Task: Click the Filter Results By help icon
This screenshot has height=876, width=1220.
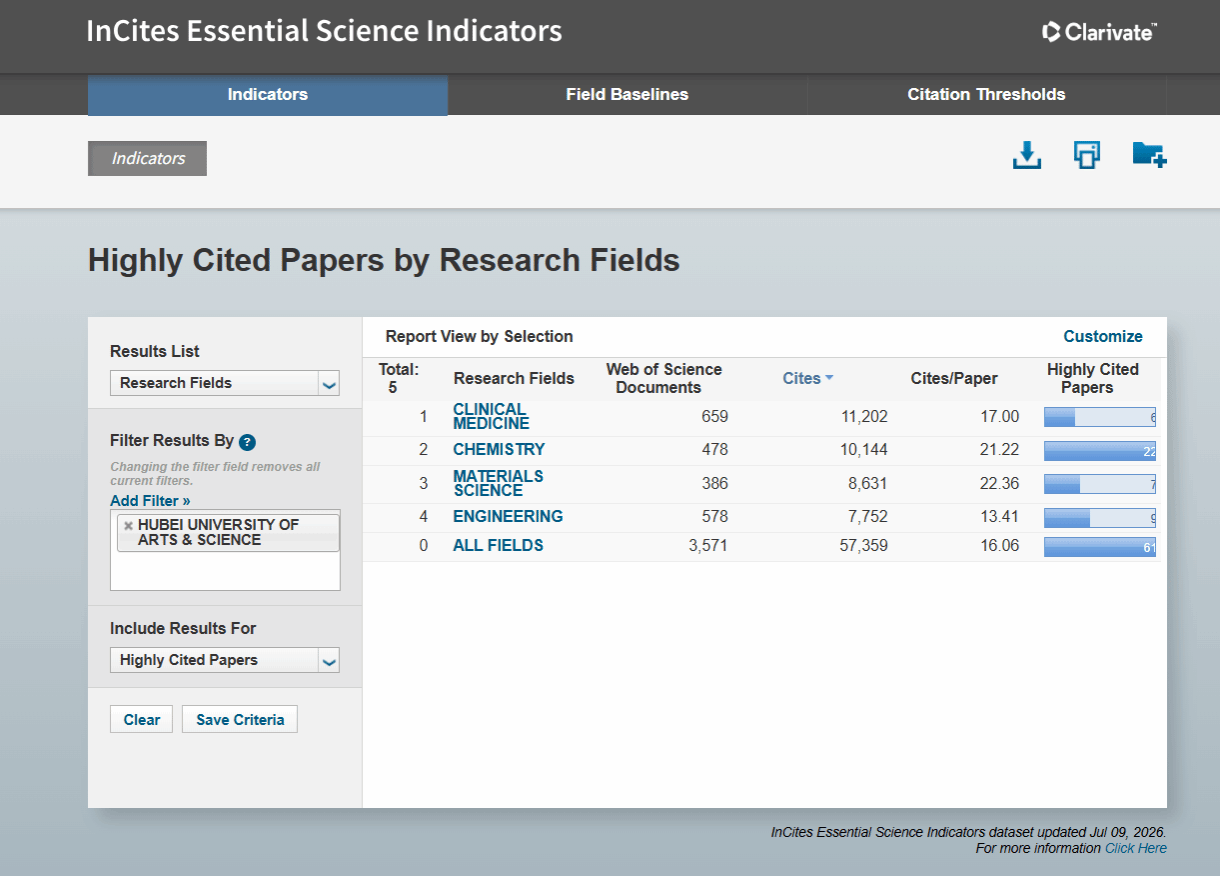Action: coord(247,442)
